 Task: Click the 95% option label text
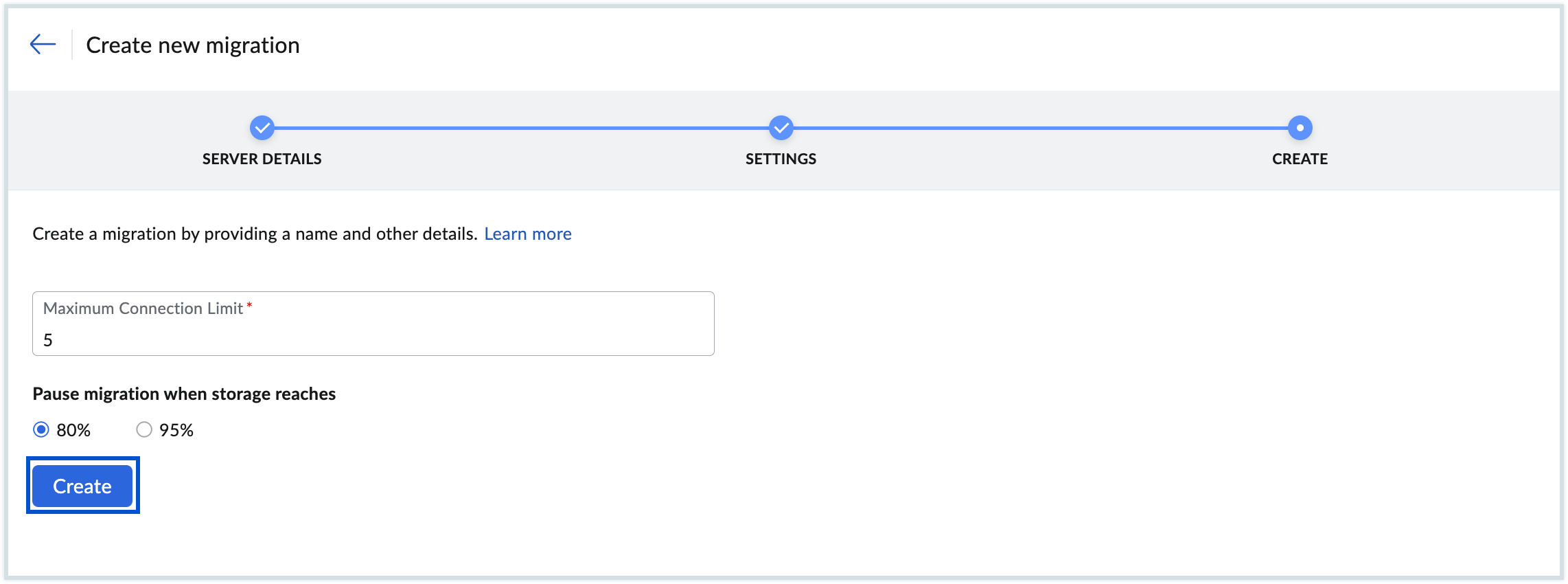[x=176, y=431]
